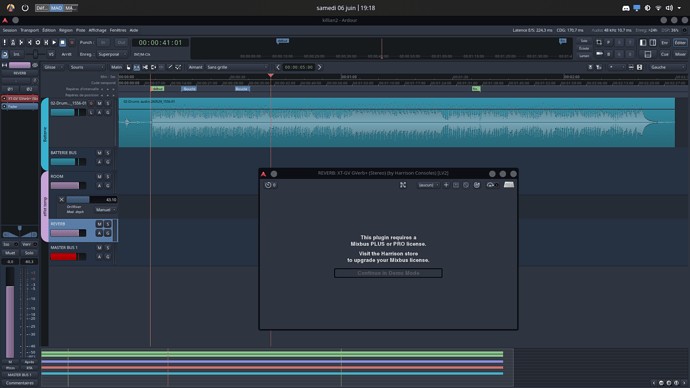Start playback with the play button
This screenshot has width=690, height=388.
(x=54, y=43)
